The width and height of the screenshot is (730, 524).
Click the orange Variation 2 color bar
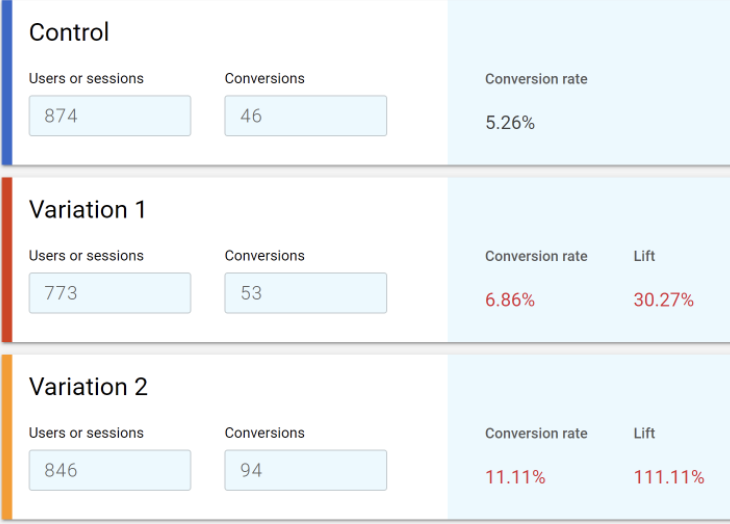pos(7,437)
